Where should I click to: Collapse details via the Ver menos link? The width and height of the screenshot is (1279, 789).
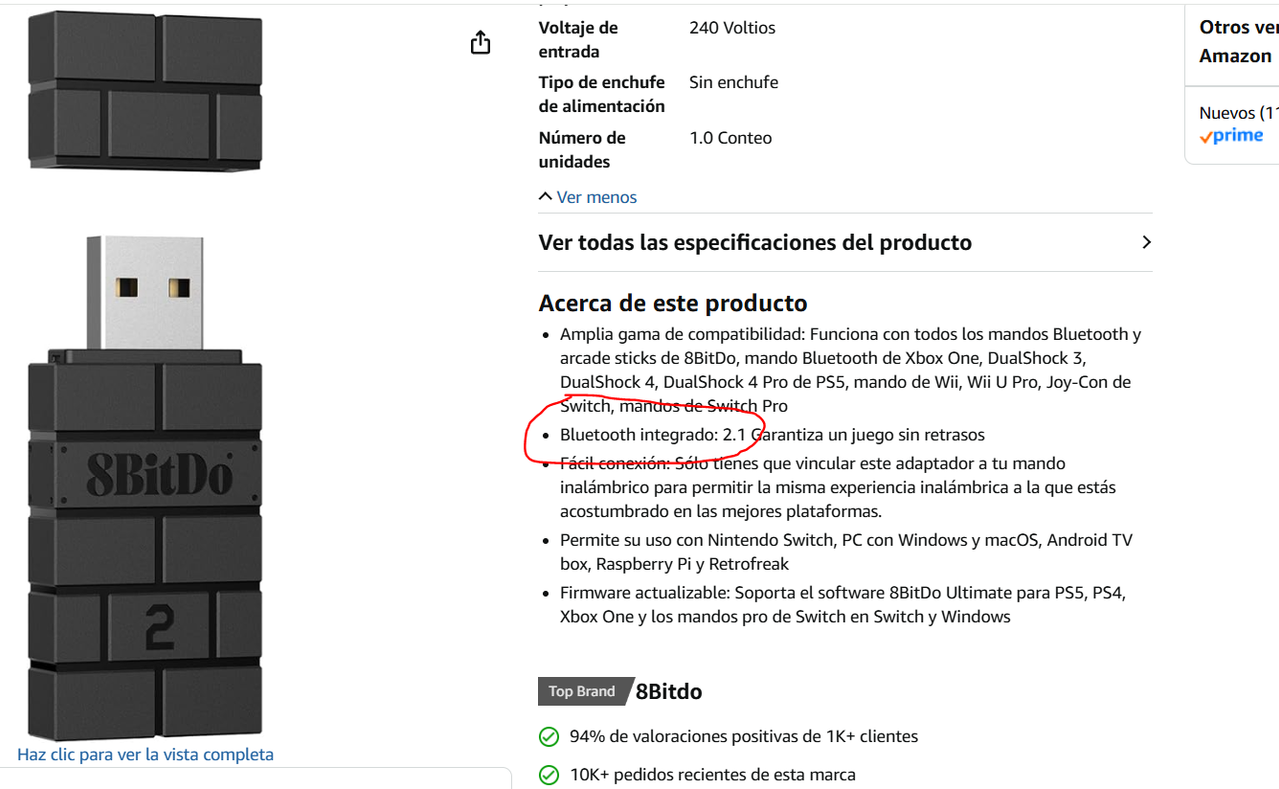click(x=596, y=197)
